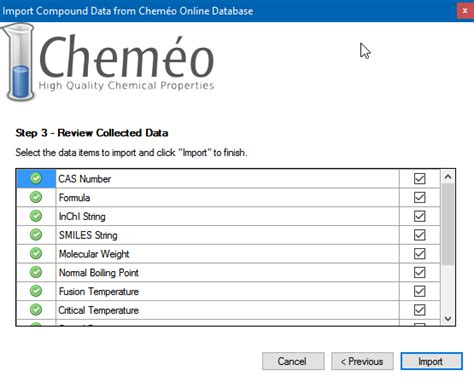Toggle the SMILES String checkbox
474x382 pixels.
419,235
